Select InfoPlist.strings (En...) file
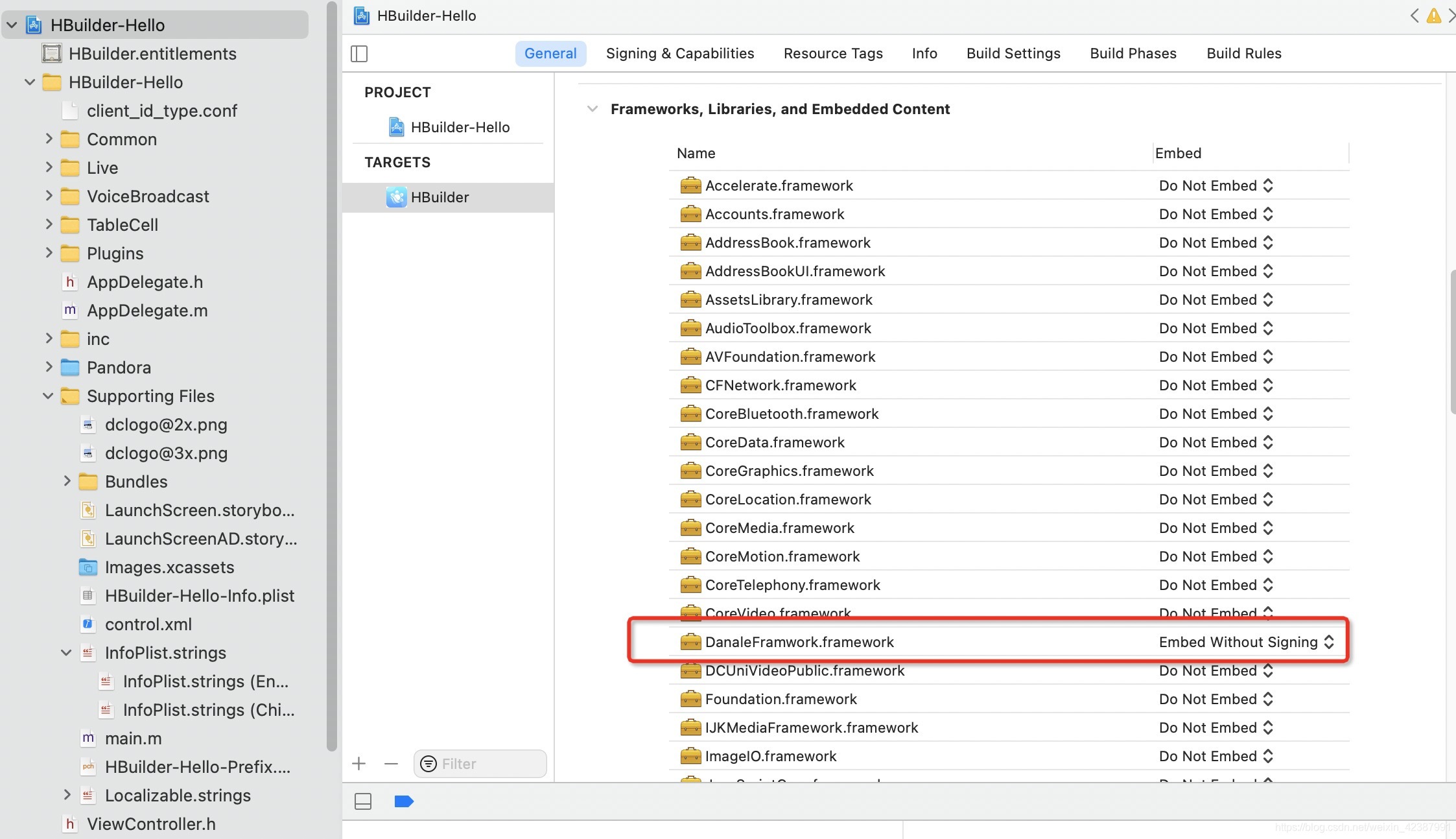The width and height of the screenshot is (1456, 839). coord(205,681)
